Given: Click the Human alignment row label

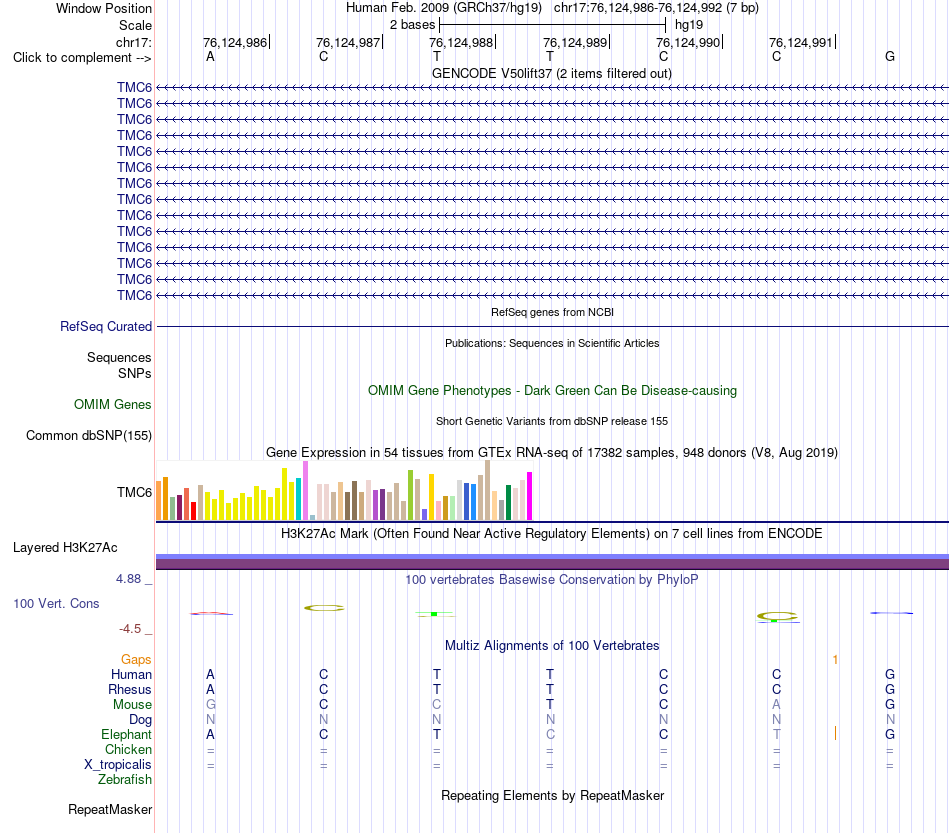Looking at the screenshot, I should point(131,674).
